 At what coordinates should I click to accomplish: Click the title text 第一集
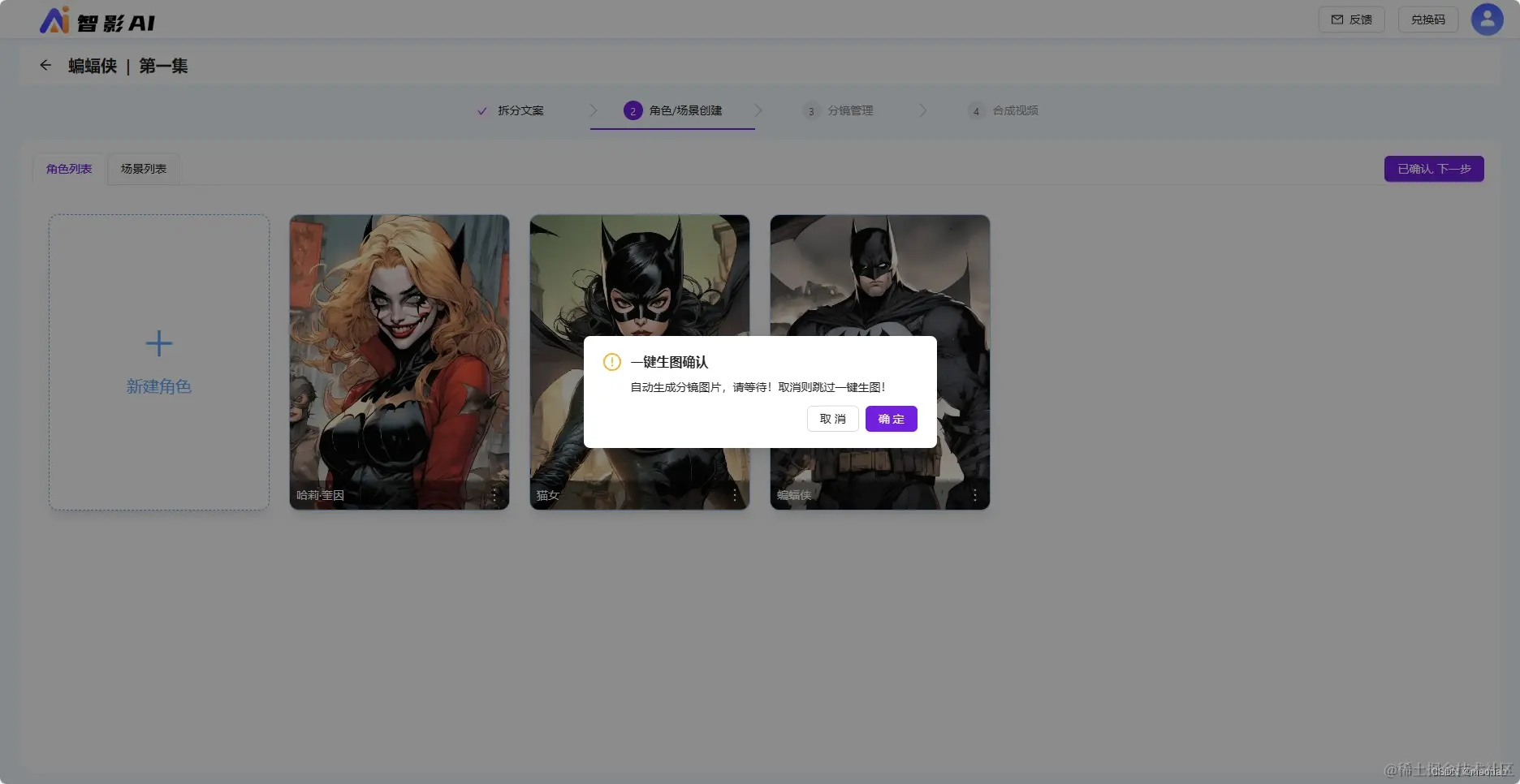coord(163,66)
